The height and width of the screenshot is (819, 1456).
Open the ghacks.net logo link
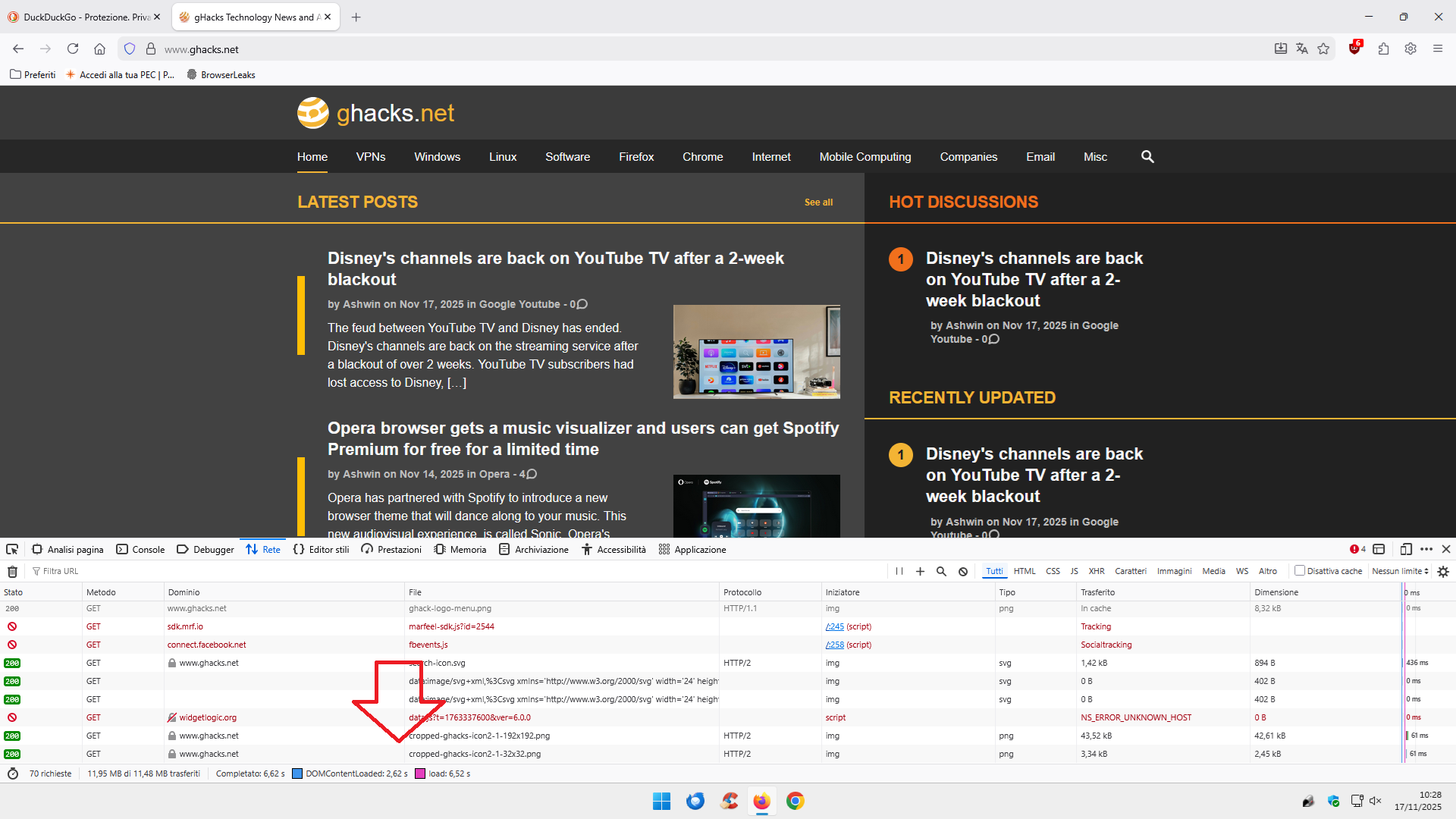click(375, 113)
